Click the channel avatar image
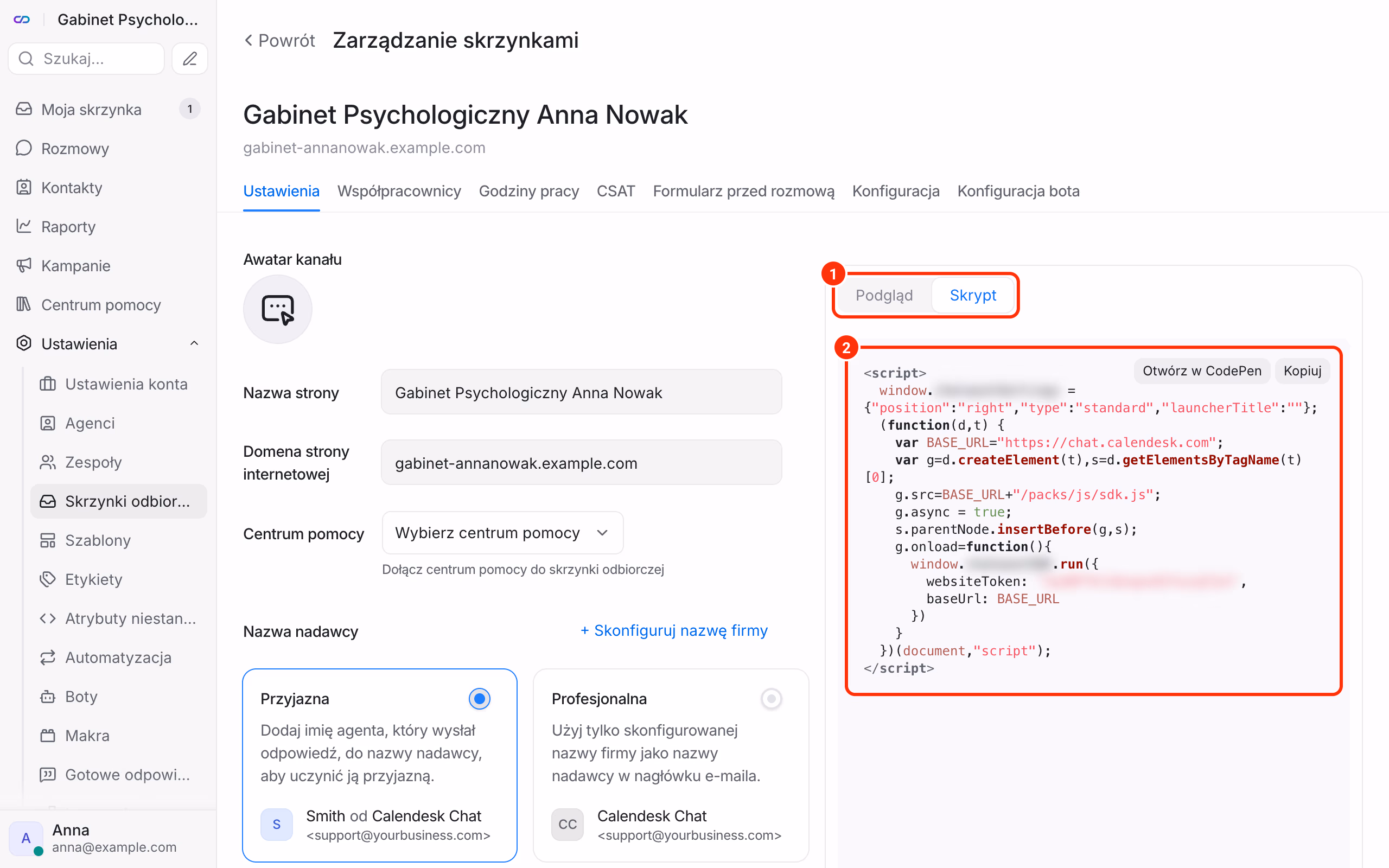Screen dimensions: 1389x868 click(278, 309)
